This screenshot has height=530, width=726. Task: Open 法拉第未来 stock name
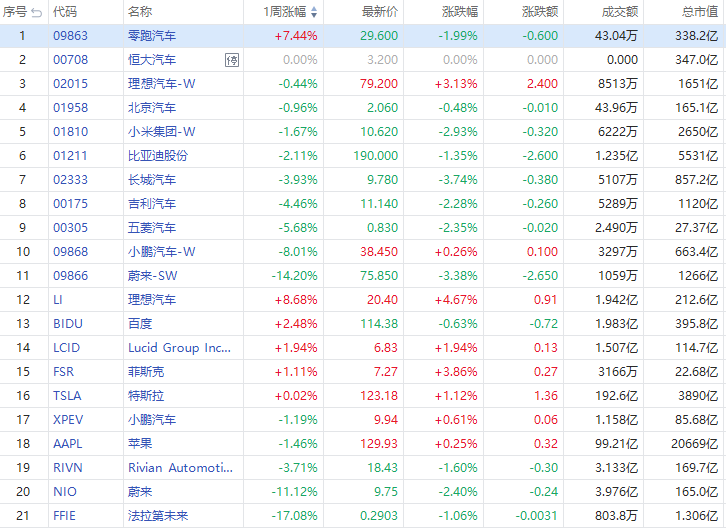pos(158,517)
